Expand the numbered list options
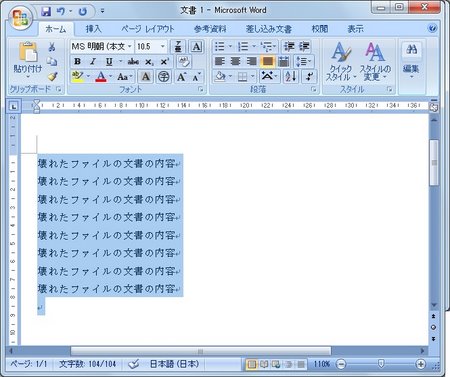Screen dimensions: 450x377 254,46
